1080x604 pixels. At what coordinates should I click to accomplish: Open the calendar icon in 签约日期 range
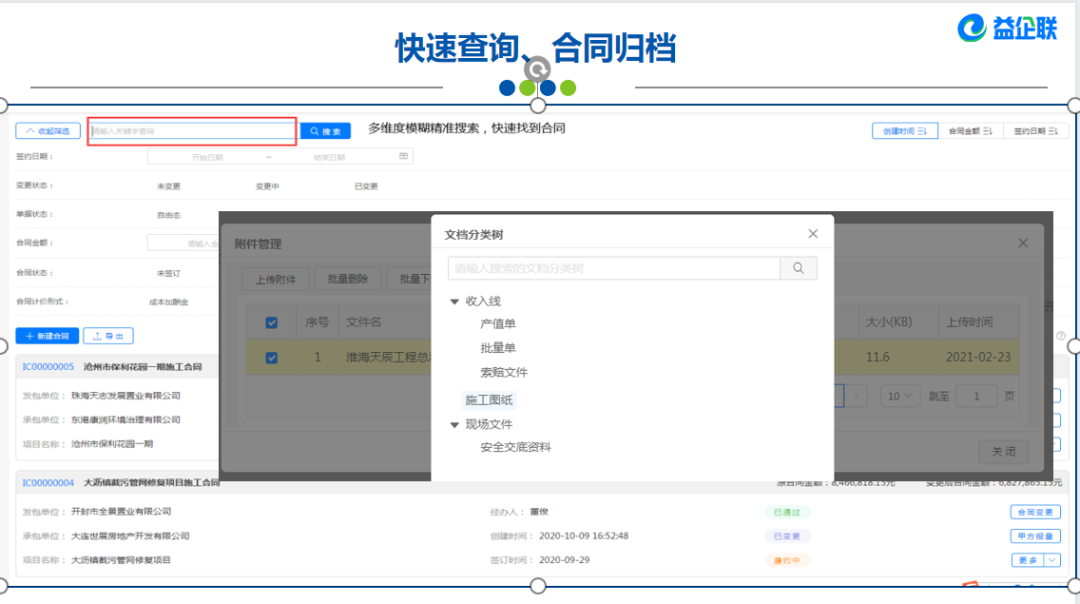(x=404, y=156)
